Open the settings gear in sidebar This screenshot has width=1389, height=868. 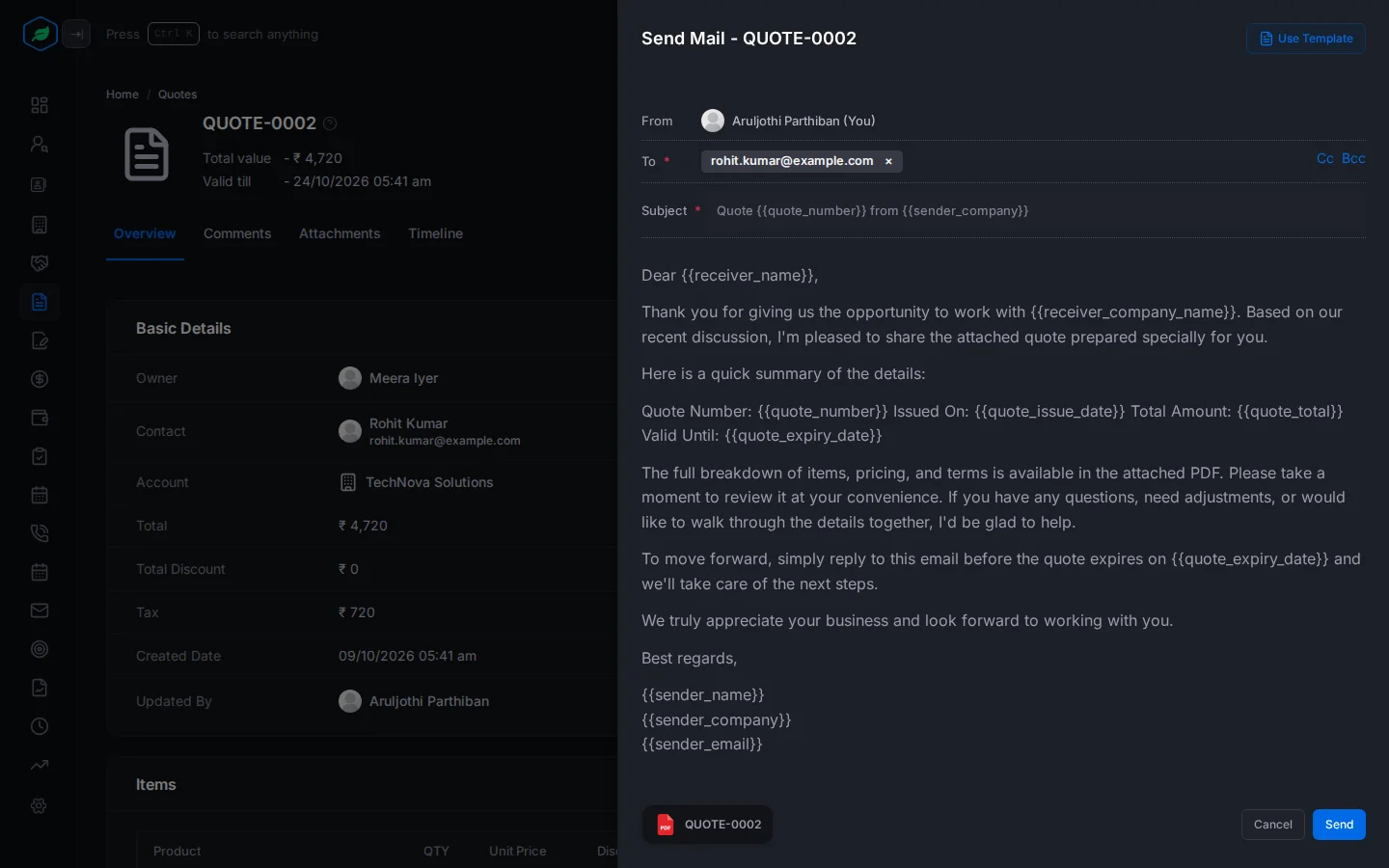pos(40,805)
